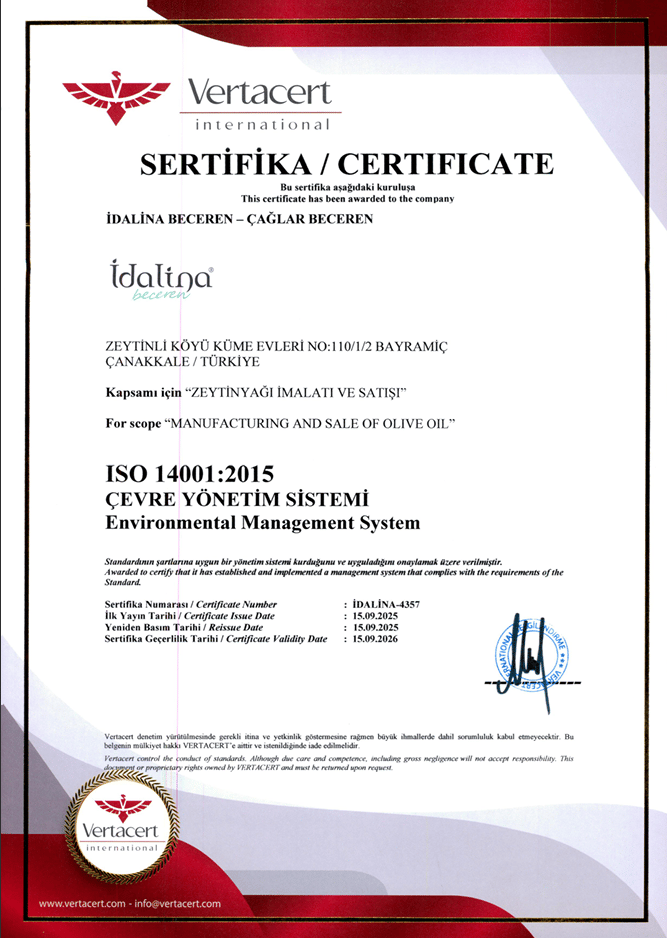Click the address line ZEYTİNLİ KÖYÜ KÜME EVLERİ
667x938 pixels.
click(276, 346)
